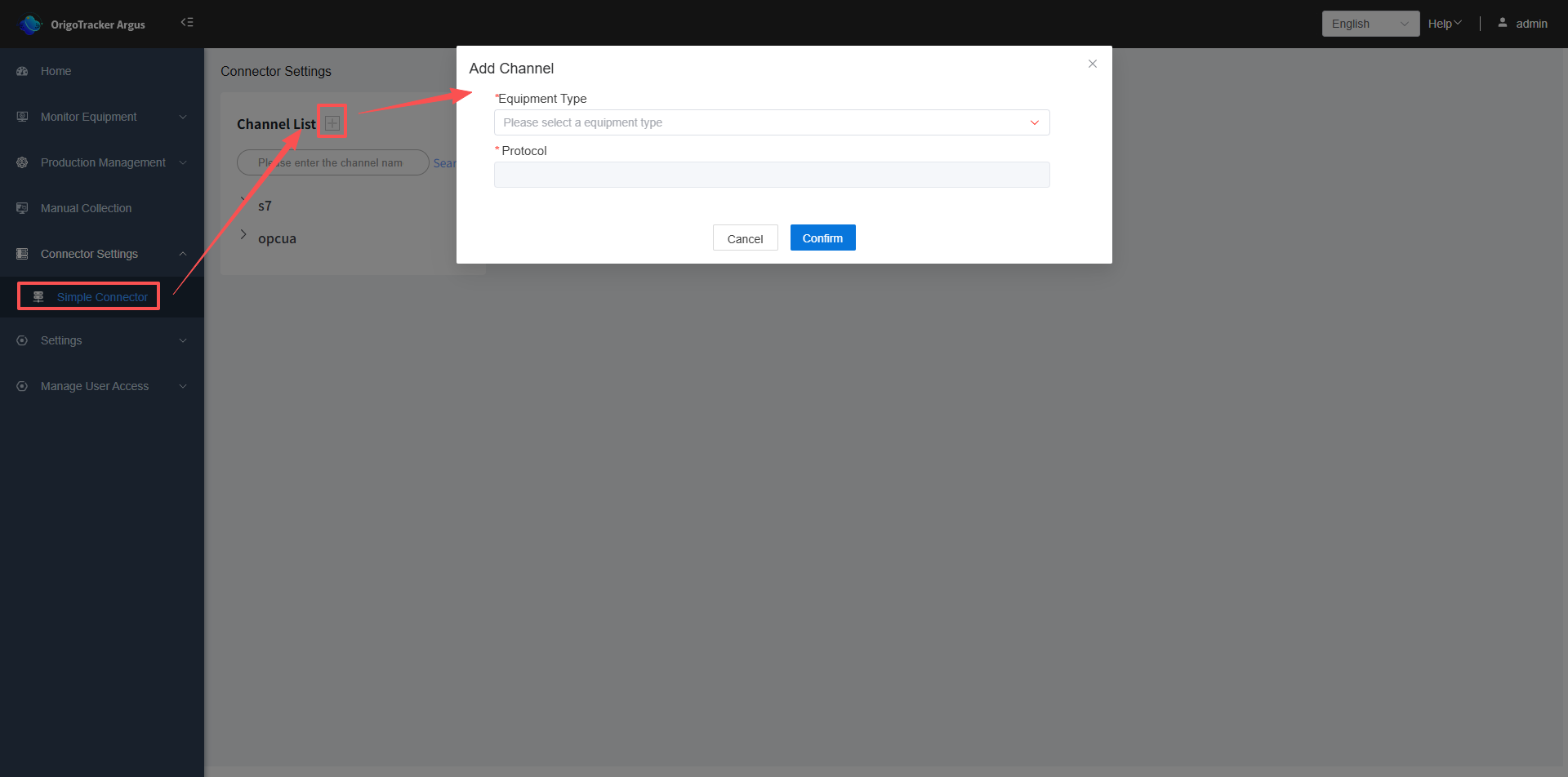This screenshot has height=777, width=1568.
Task: Click the Confirm button
Action: [x=822, y=238]
